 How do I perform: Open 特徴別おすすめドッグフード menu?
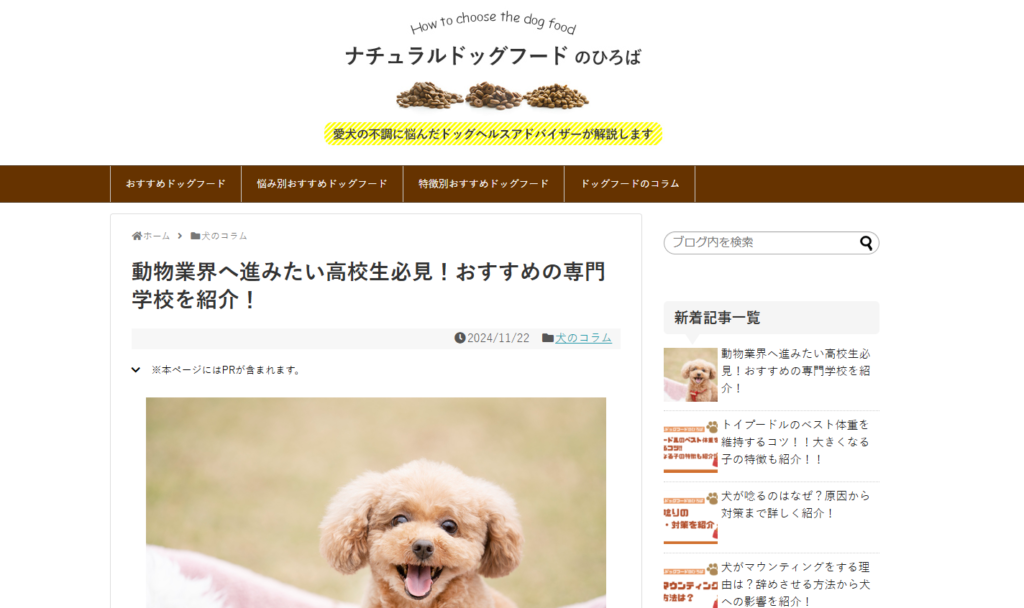[x=484, y=184]
